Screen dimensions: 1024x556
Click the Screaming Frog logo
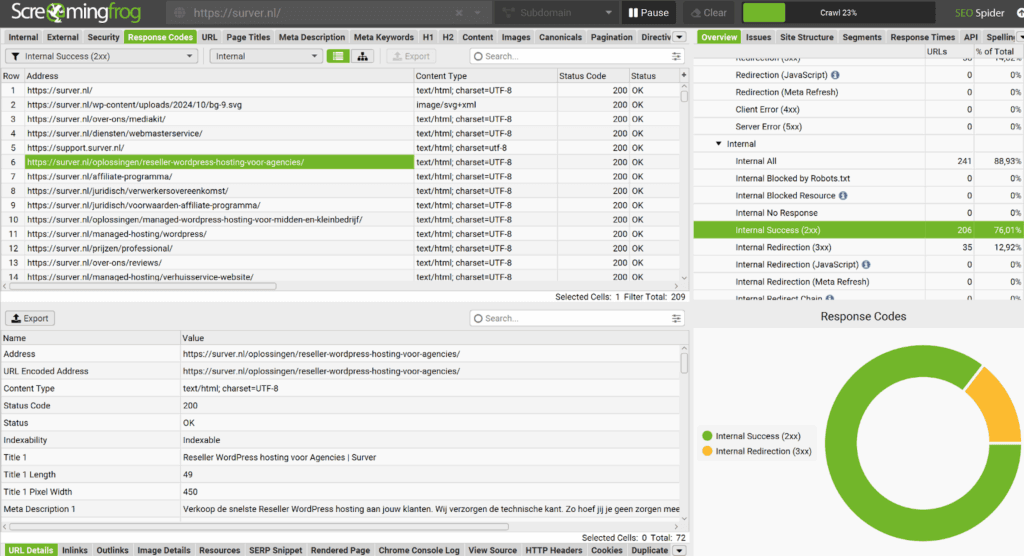click(76, 12)
